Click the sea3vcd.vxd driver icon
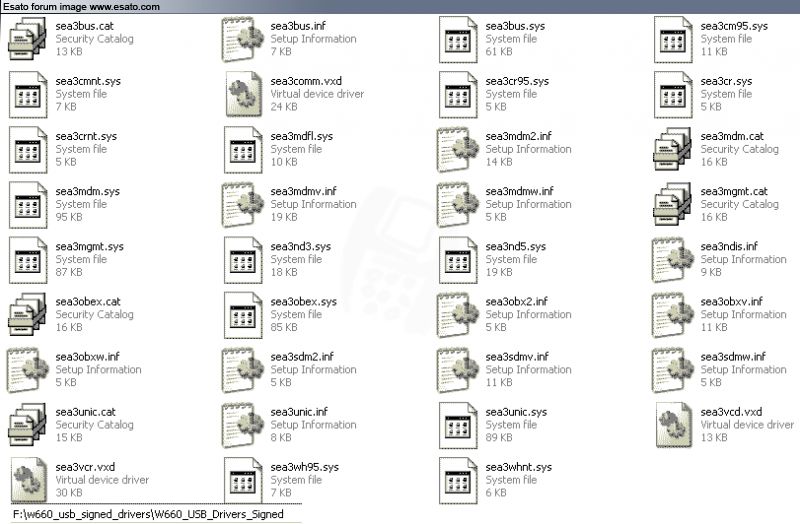The width and height of the screenshot is (800, 524). [674, 425]
